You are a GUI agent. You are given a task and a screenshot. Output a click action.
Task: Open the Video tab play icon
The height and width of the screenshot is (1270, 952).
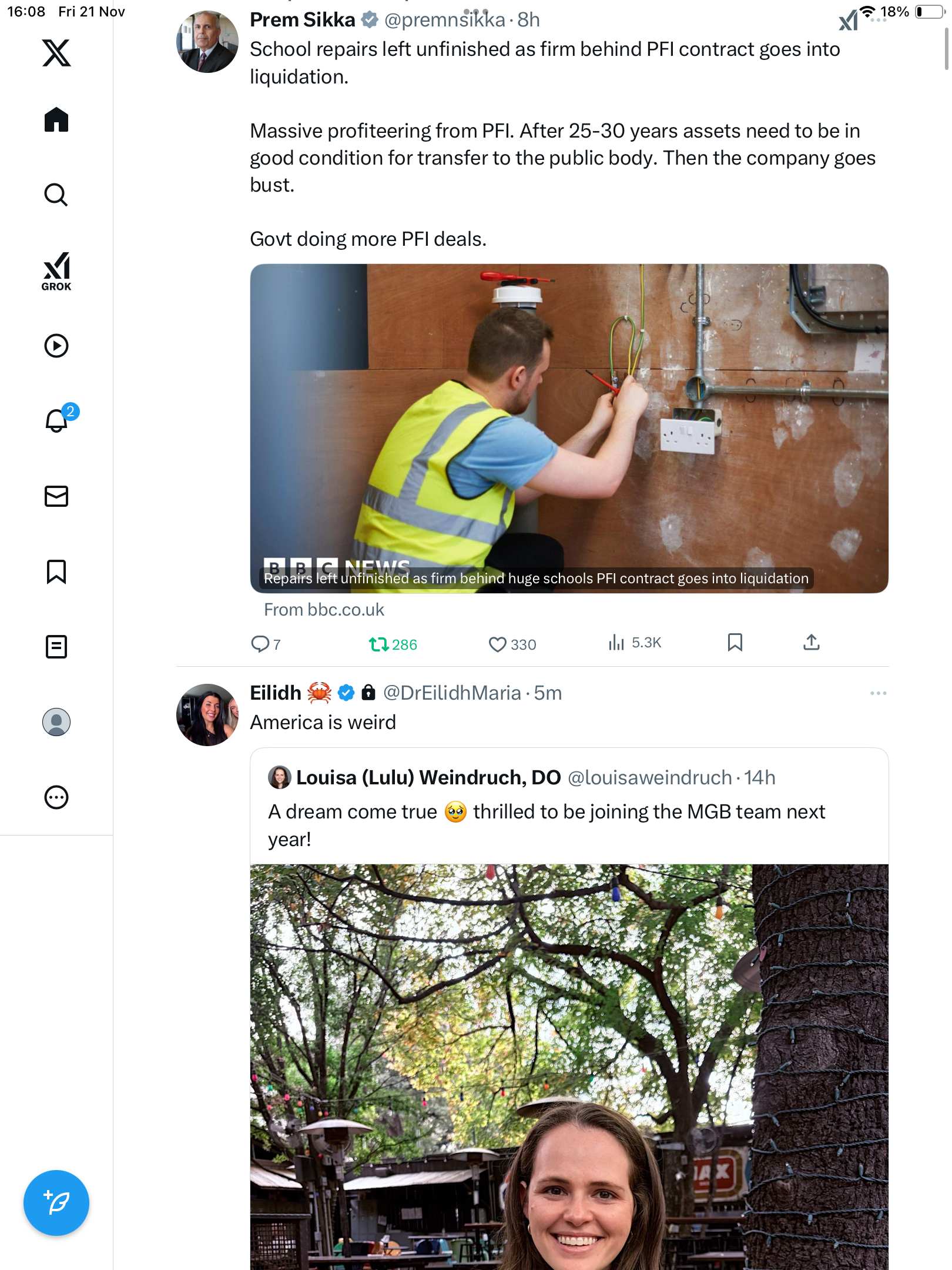(x=56, y=346)
